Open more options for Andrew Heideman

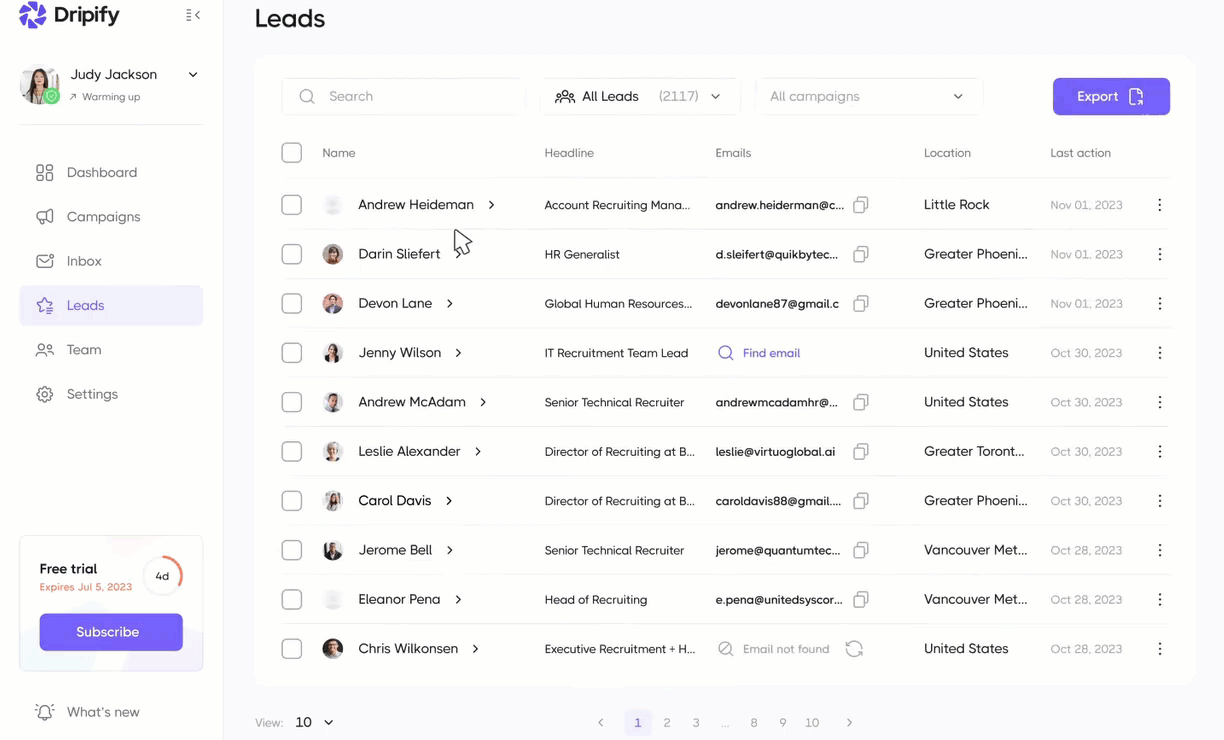coord(1160,205)
